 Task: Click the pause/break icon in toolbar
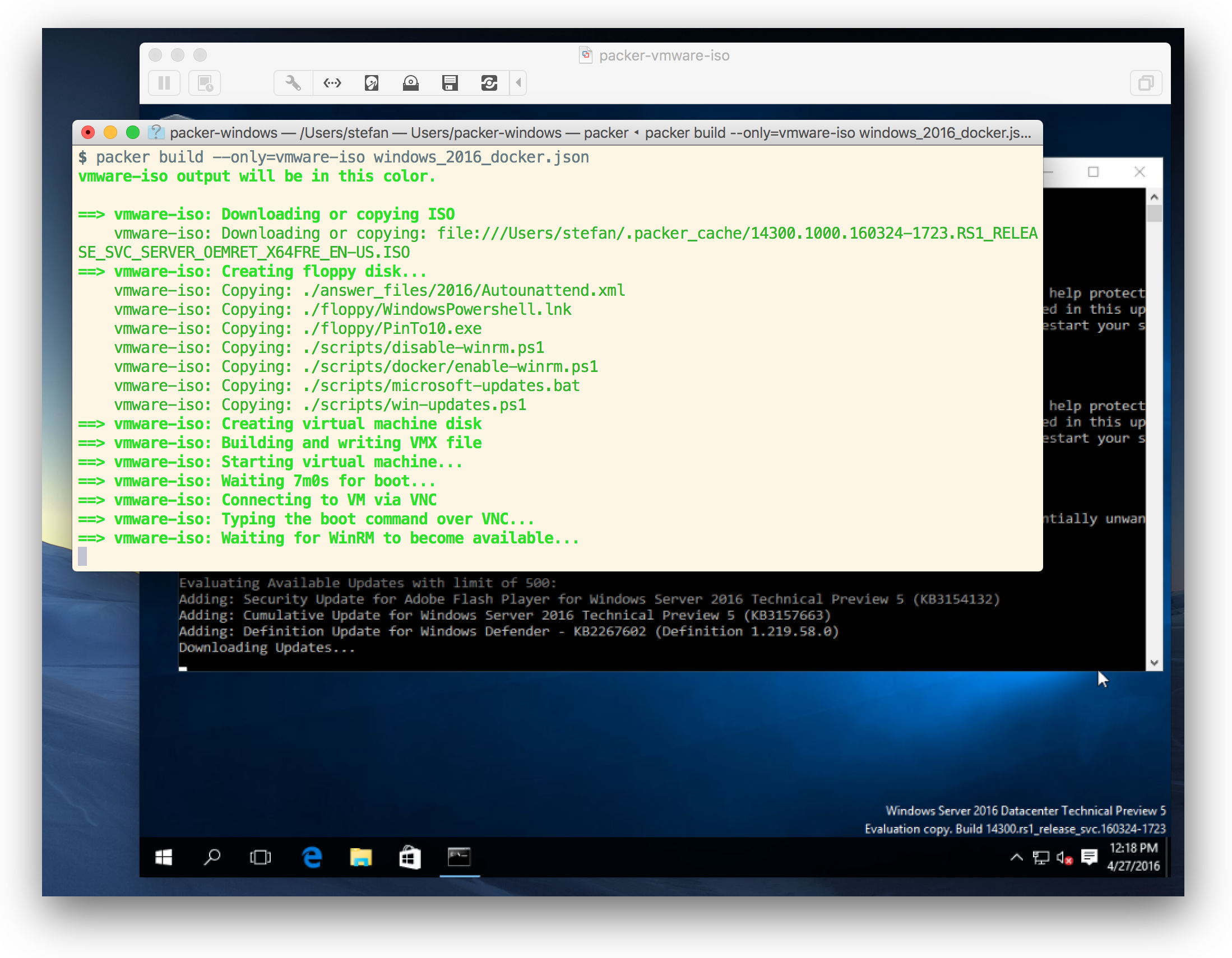(163, 82)
